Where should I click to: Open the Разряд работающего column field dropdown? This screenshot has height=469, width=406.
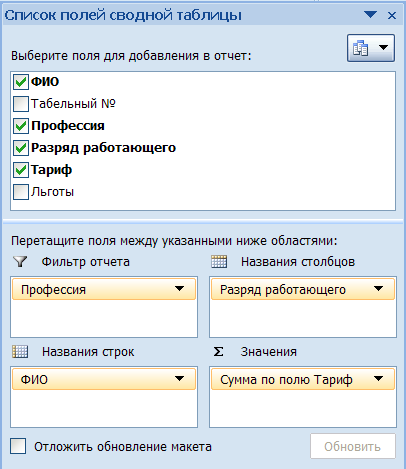pos(378,289)
